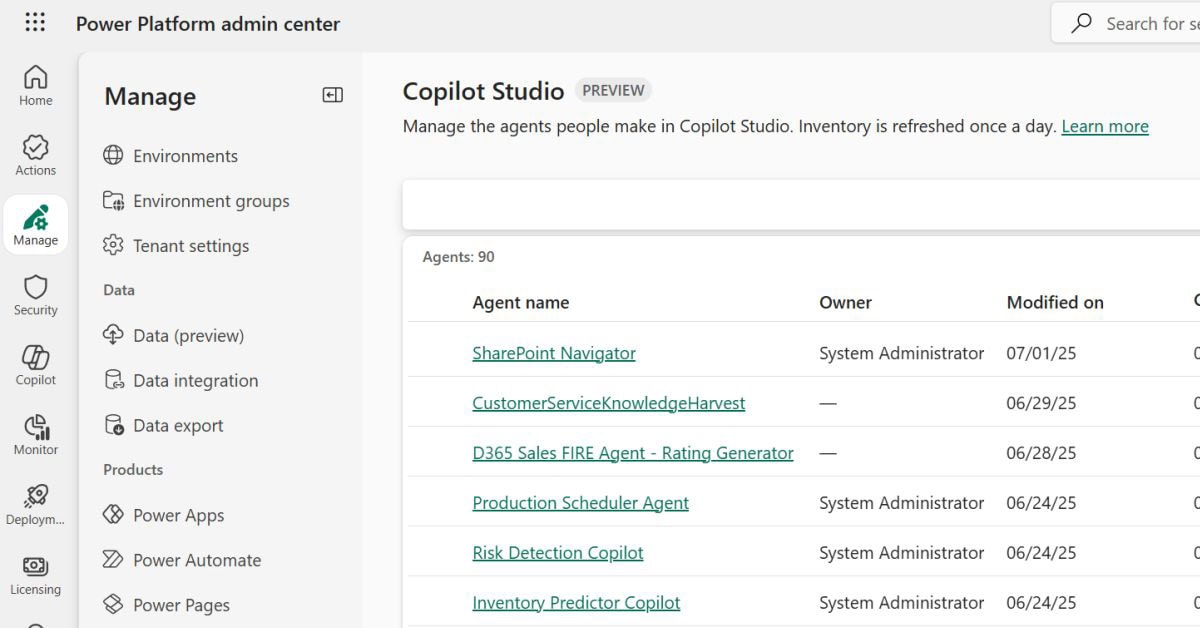Click the Manage pane heading
Screen dimensions: 1200x628
point(150,96)
